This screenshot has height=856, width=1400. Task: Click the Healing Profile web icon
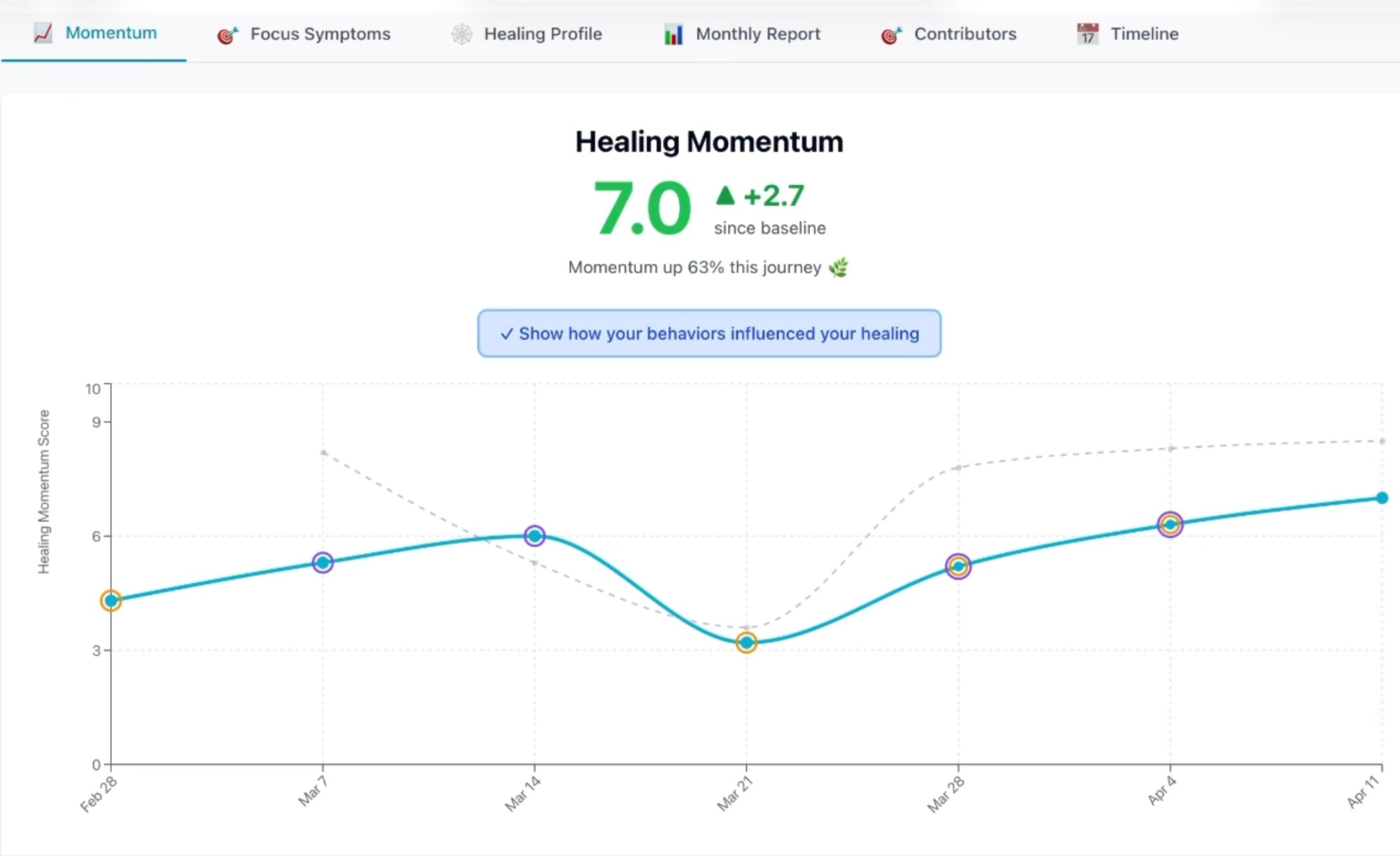pyautogui.click(x=461, y=34)
